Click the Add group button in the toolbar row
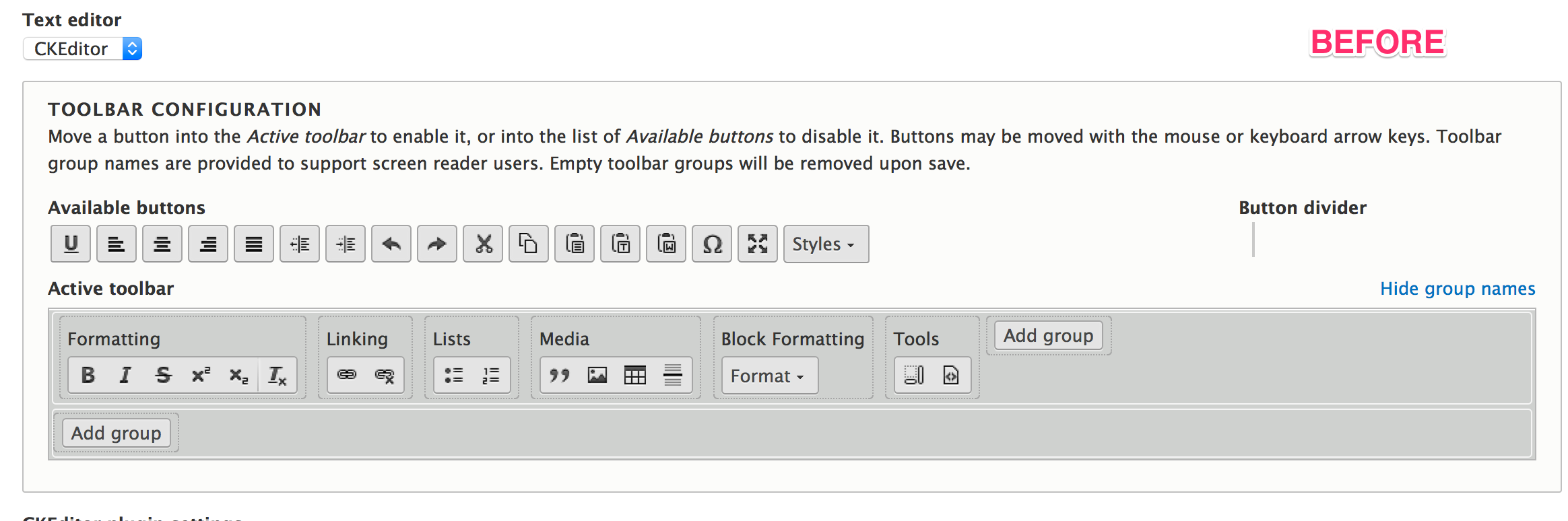1568x521 pixels. coord(1047,335)
